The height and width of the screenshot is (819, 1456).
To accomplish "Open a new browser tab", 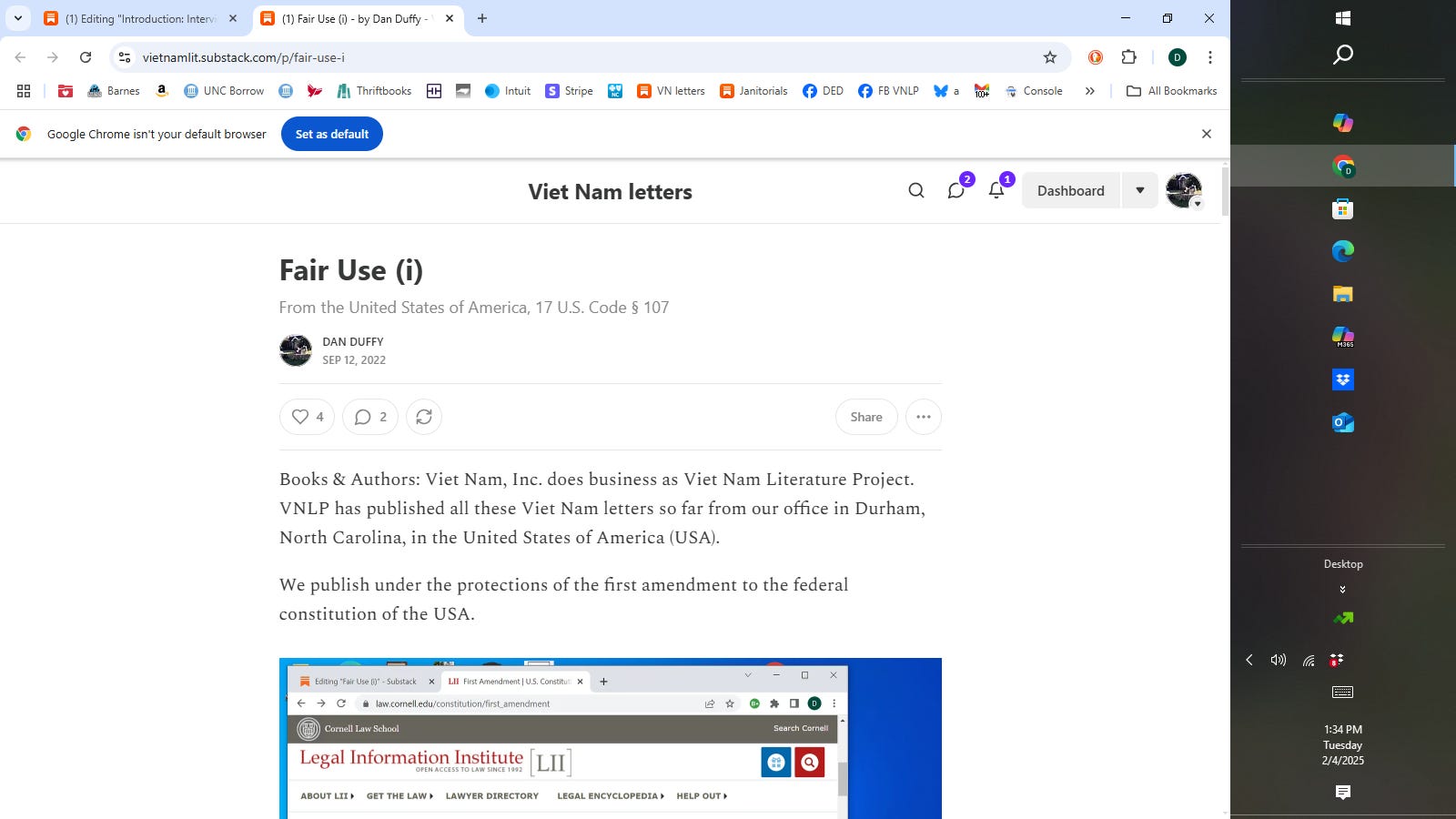I will click(x=482, y=18).
